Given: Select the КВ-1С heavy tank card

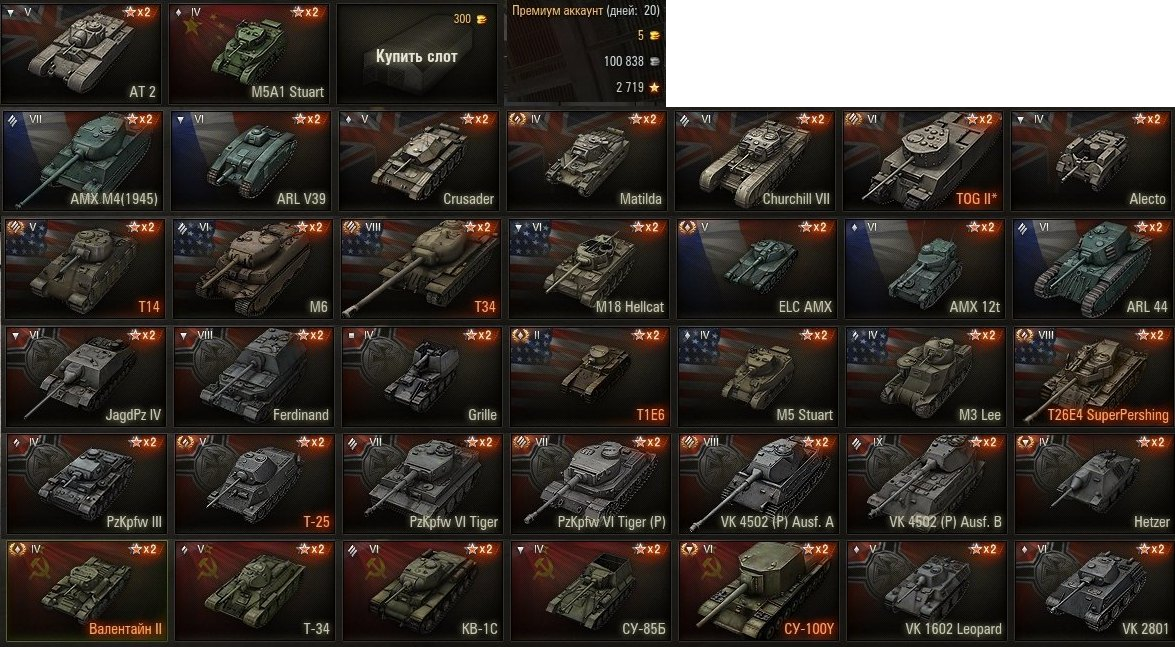Looking at the screenshot, I should tap(421, 591).
